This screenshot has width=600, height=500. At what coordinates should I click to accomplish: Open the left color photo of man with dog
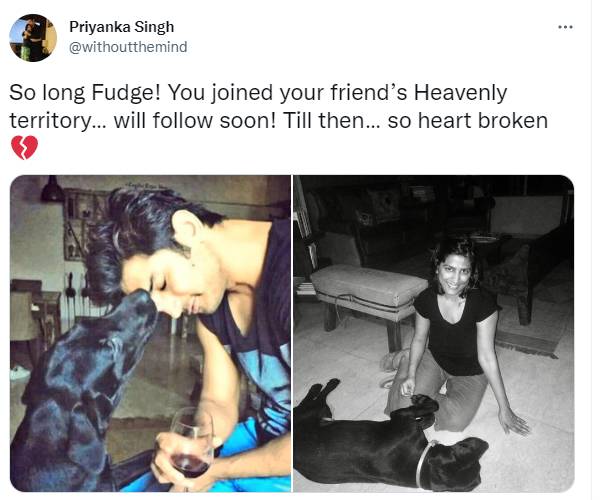pos(150,334)
